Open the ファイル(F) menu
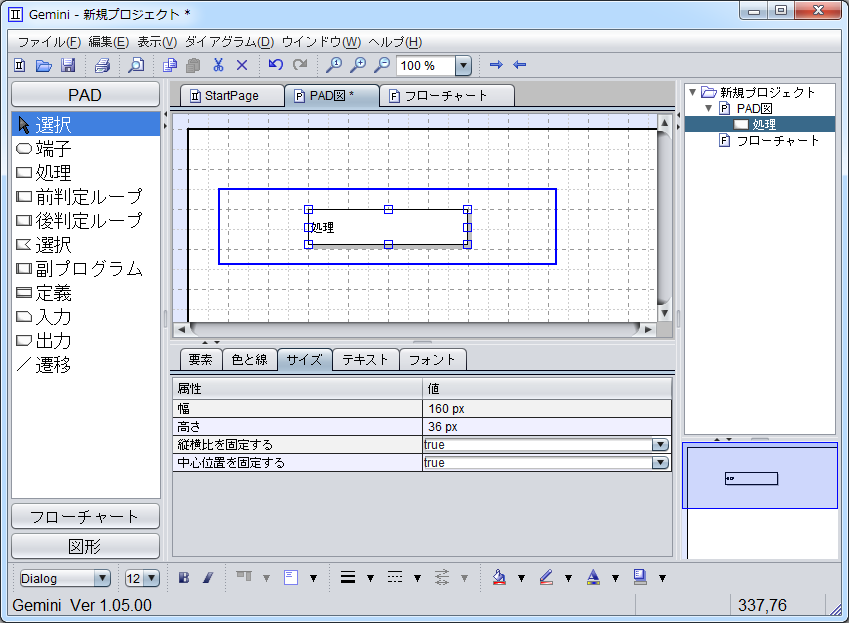Viewport: 849px width, 623px height. coord(49,42)
